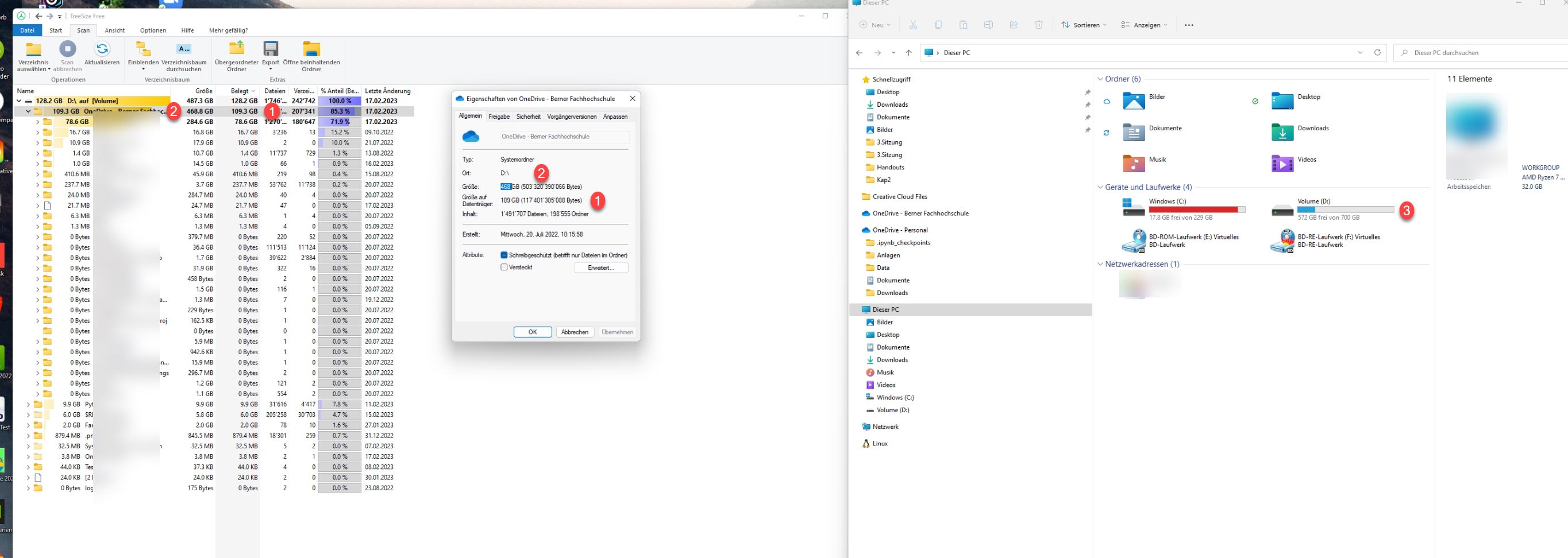This screenshot has width=1568, height=558.
Task: Collapse the 109.3 GB OneDrive row
Action: (28, 111)
